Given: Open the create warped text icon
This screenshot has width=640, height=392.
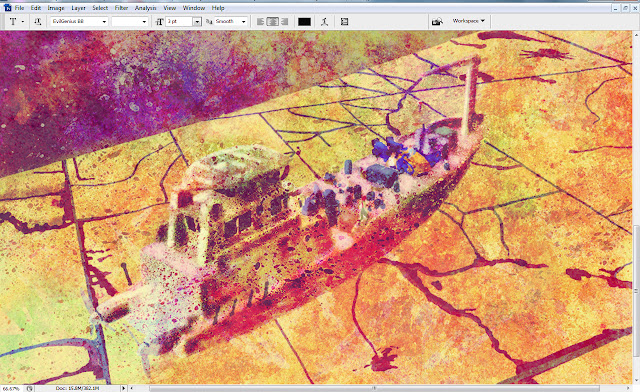Looking at the screenshot, I should (x=324, y=22).
